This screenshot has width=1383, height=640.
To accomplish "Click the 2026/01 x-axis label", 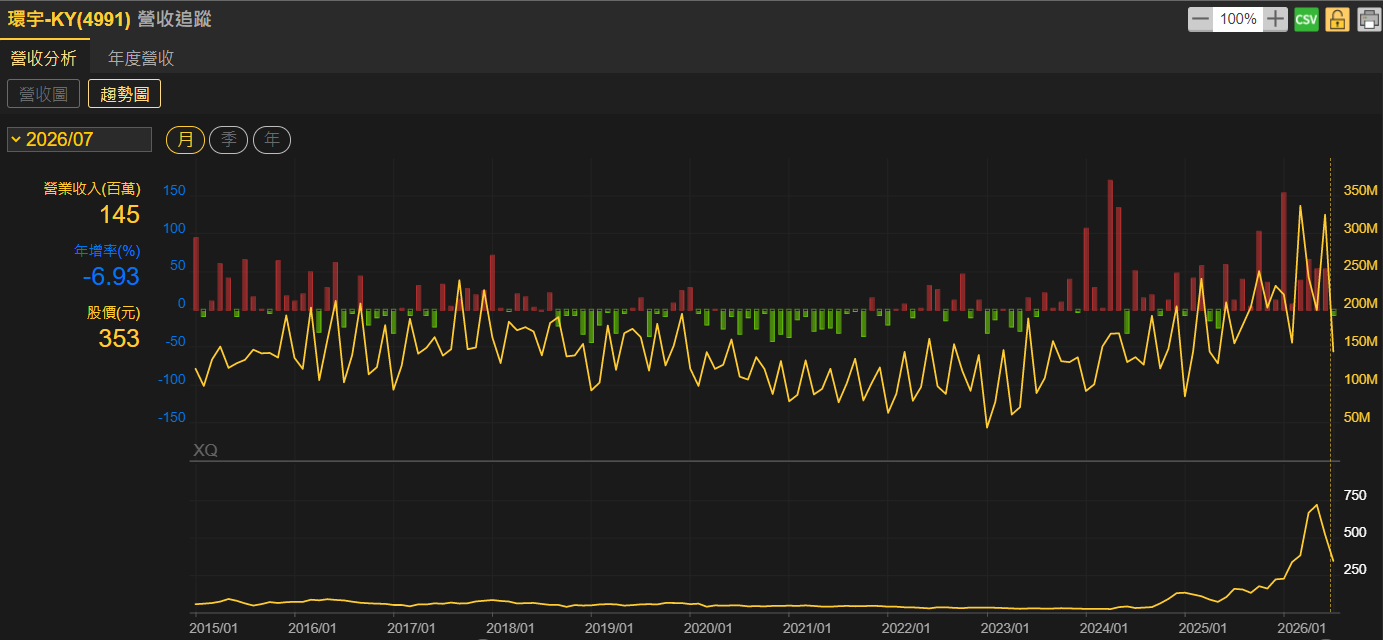I will pyautogui.click(x=1302, y=628).
